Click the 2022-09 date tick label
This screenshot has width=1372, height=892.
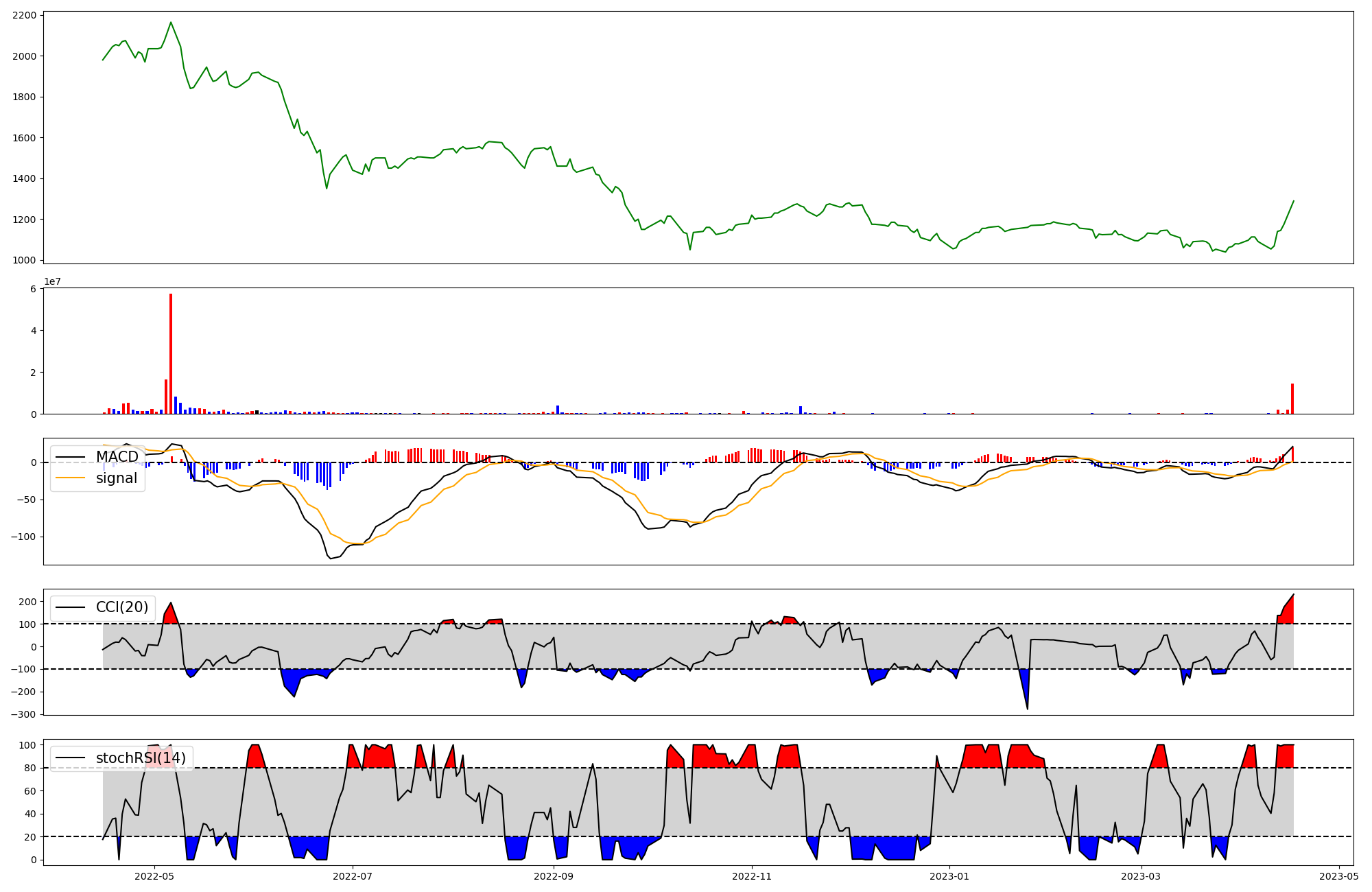[x=554, y=876]
